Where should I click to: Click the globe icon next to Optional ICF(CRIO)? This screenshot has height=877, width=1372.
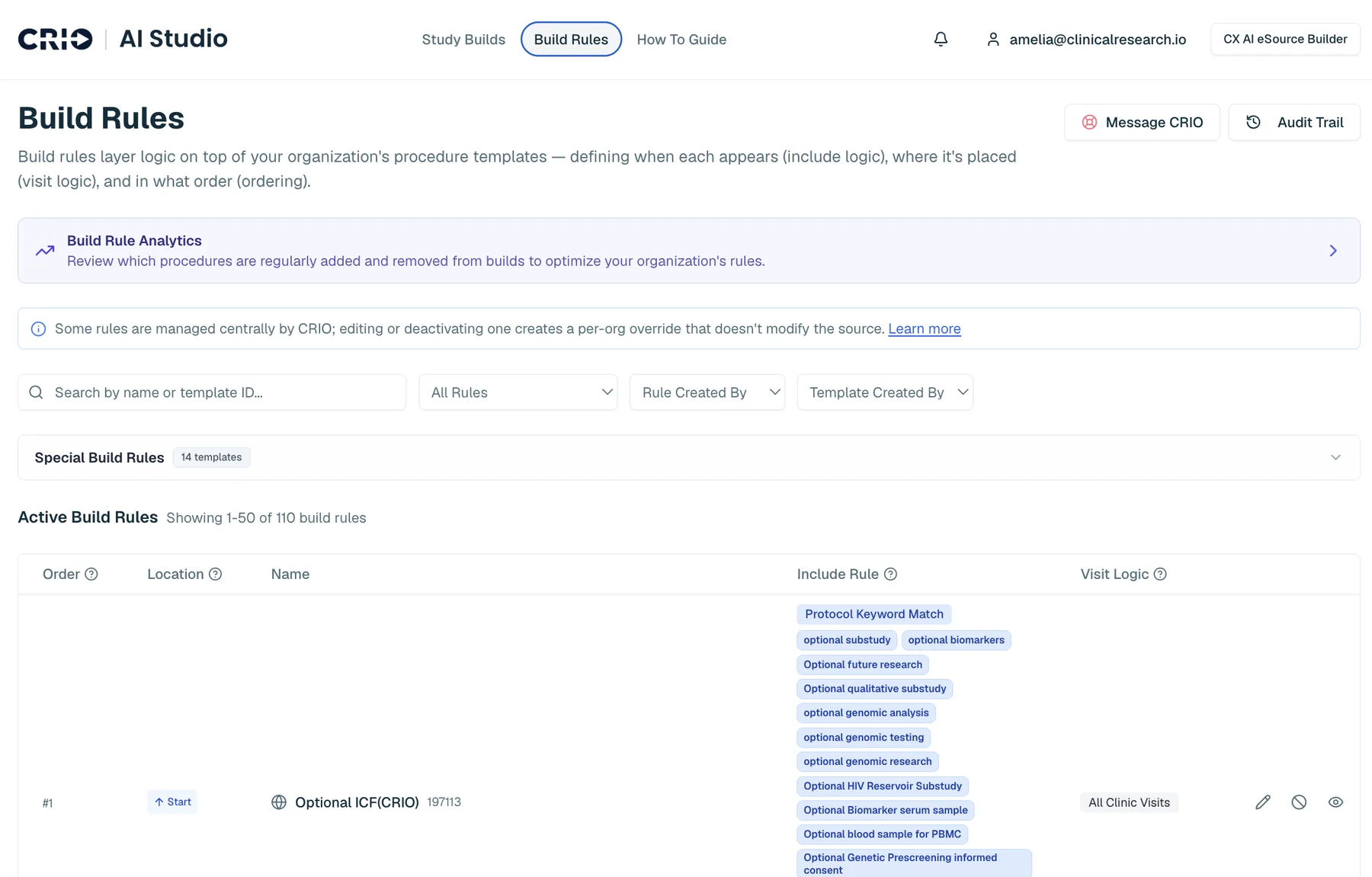(x=279, y=802)
